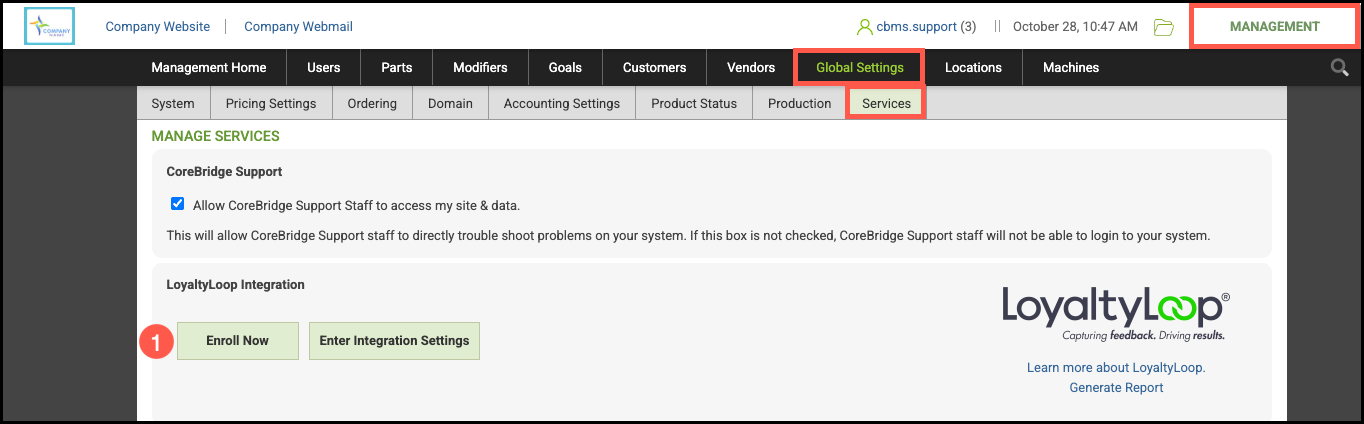Click the cbms.support username link
The height and width of the screenshot is (424, 1364).
click(x=916, y=27)
